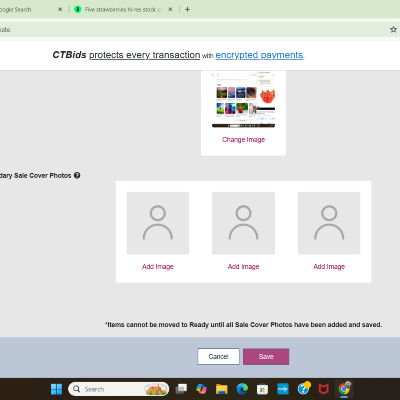Image resolution: width=400 pixels, height=400 pixels.
Task: Open File Explorer from the taskbar
Action: pos(221,389)
